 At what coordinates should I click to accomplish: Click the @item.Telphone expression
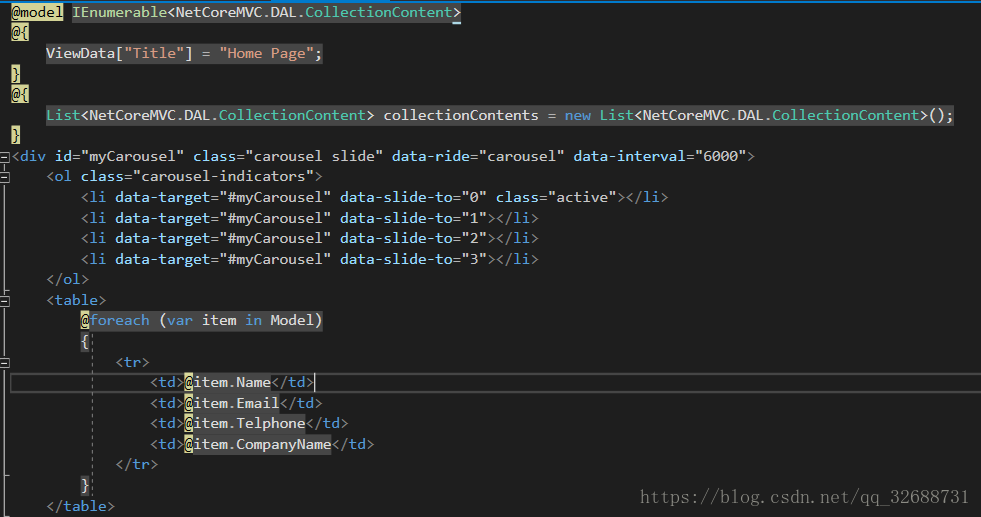(245, 424)
